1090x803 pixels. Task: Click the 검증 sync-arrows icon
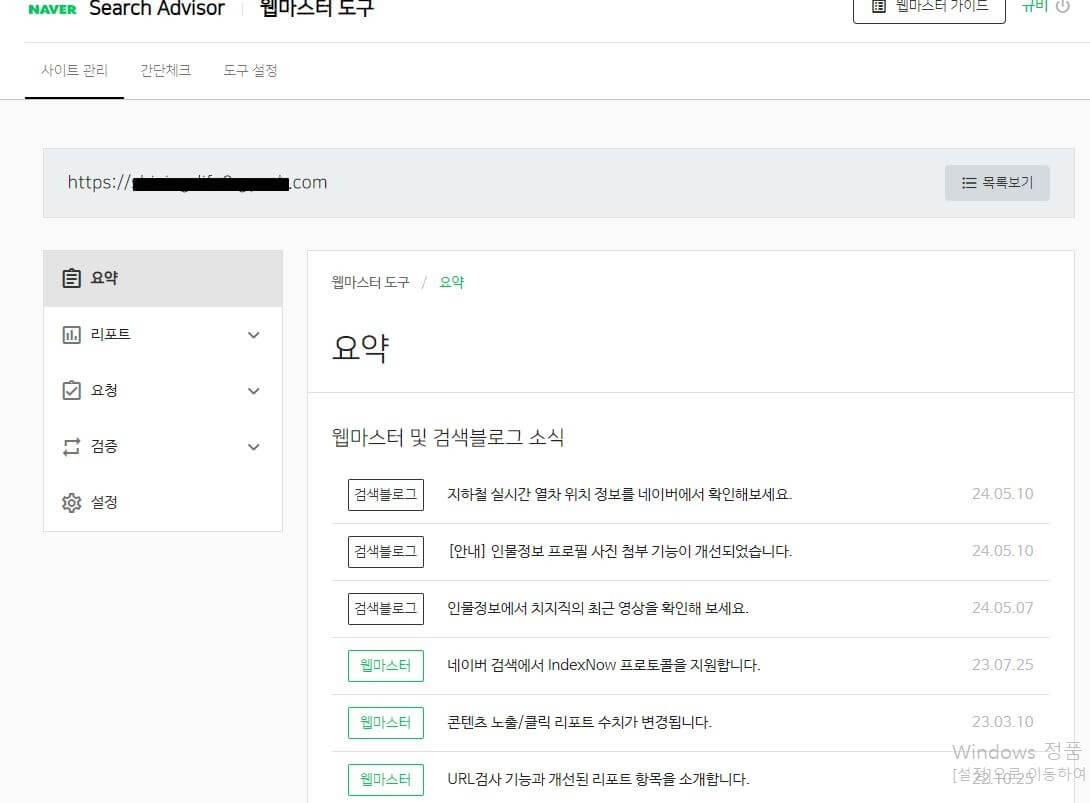70,446
